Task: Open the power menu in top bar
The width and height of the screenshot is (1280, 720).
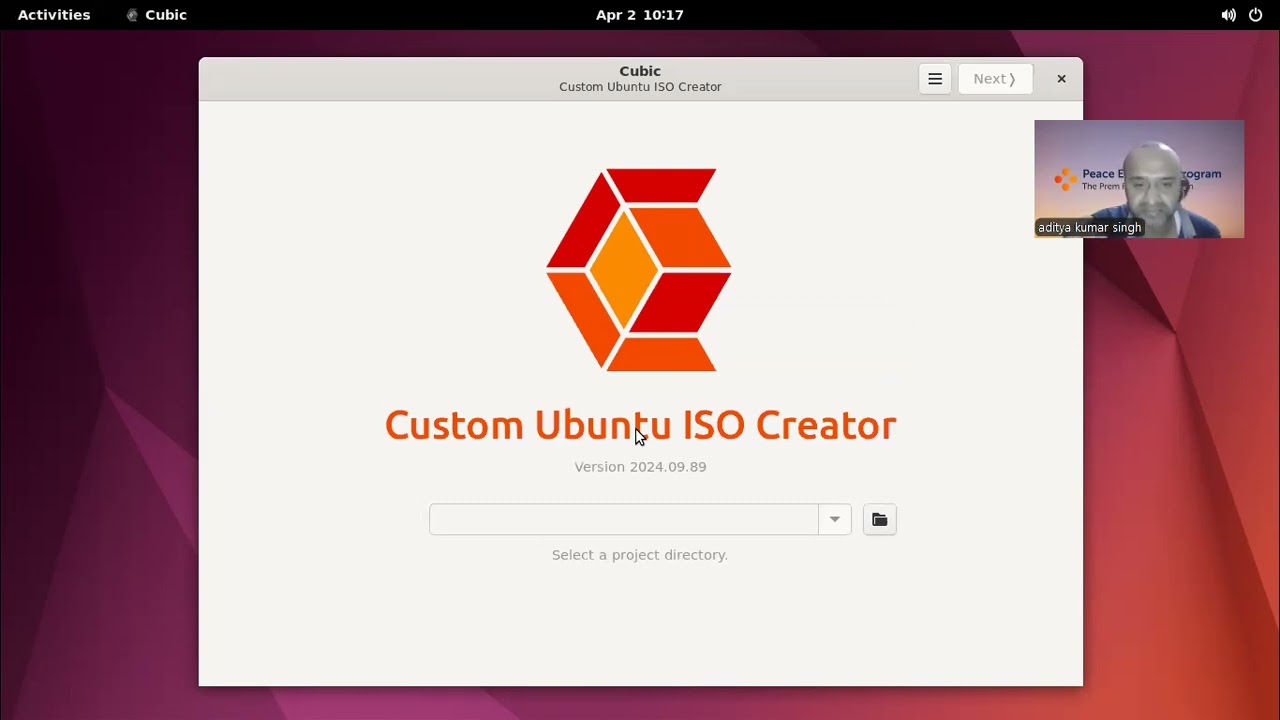Action: 1256,15
